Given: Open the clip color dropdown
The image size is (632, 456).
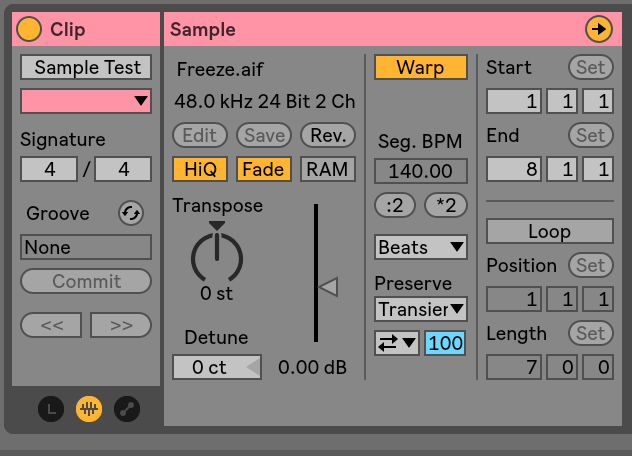Looking at the screenshot, I should [x=86, y=101].
